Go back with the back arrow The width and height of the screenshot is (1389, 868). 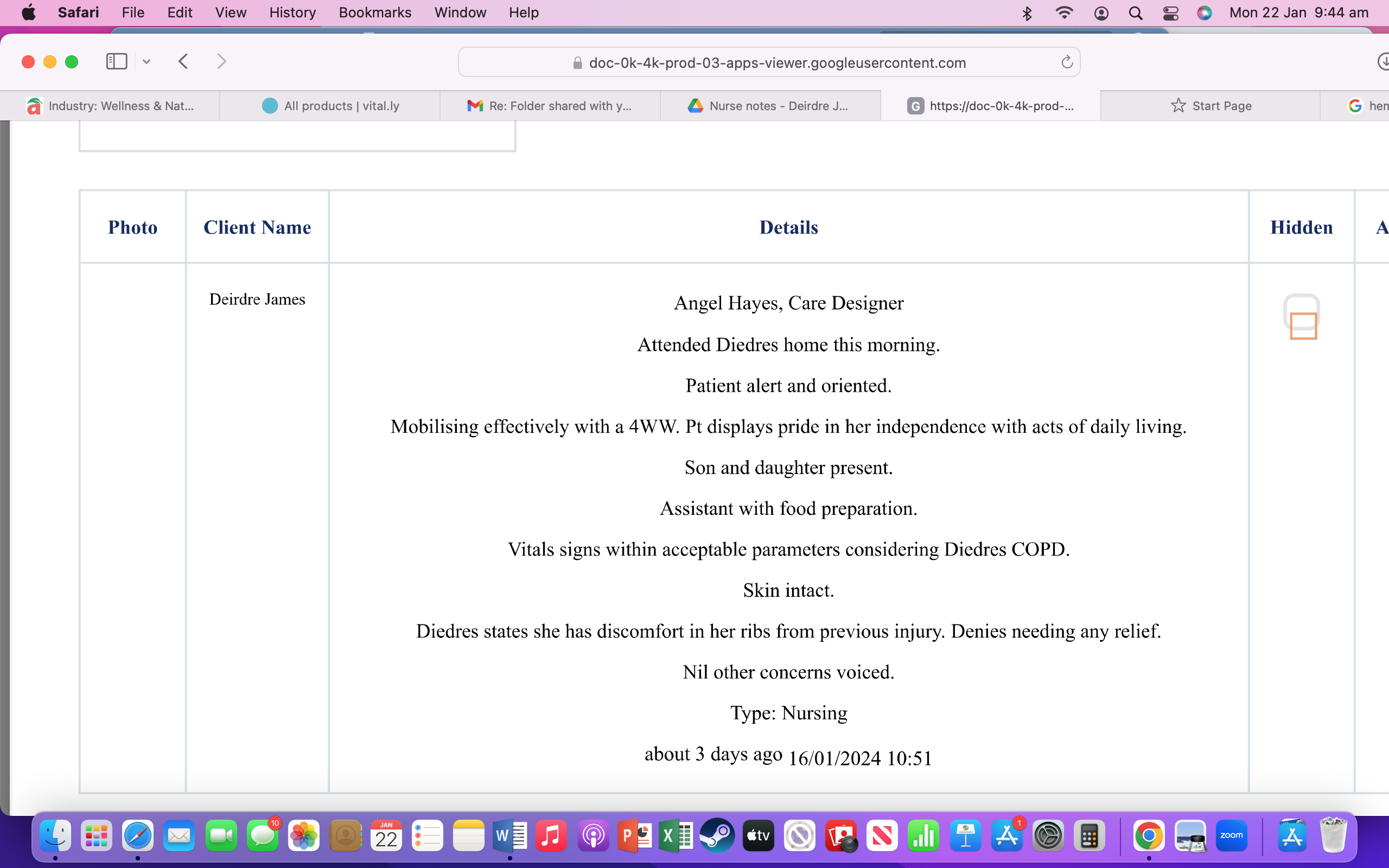pyautogui.click(x=184, y=61)
